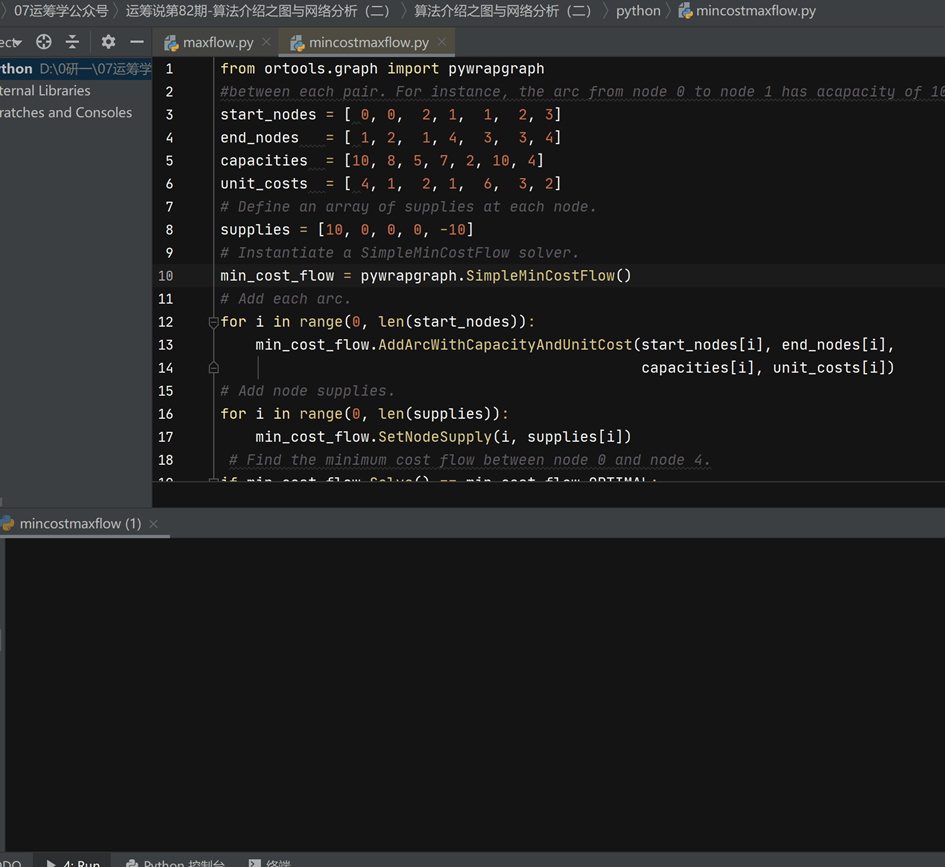This screenshot has height=867, width=945.
Task: Click the Python file icon on maxflow.py tab
Action: pos(171,43)
